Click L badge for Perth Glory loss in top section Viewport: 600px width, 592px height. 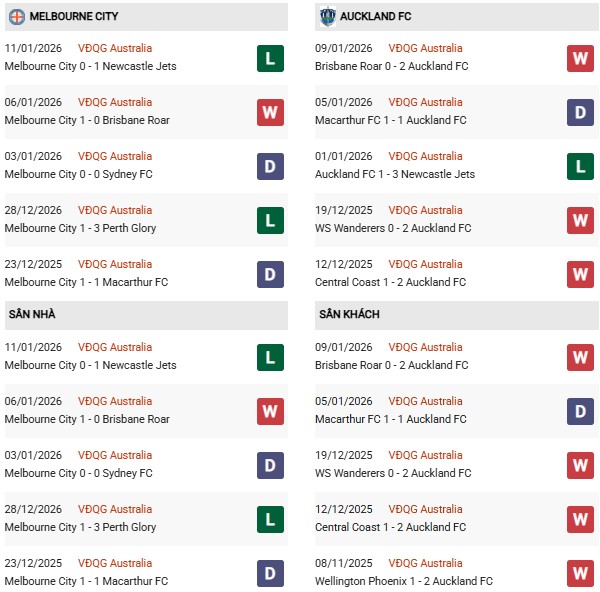[270, 220]
